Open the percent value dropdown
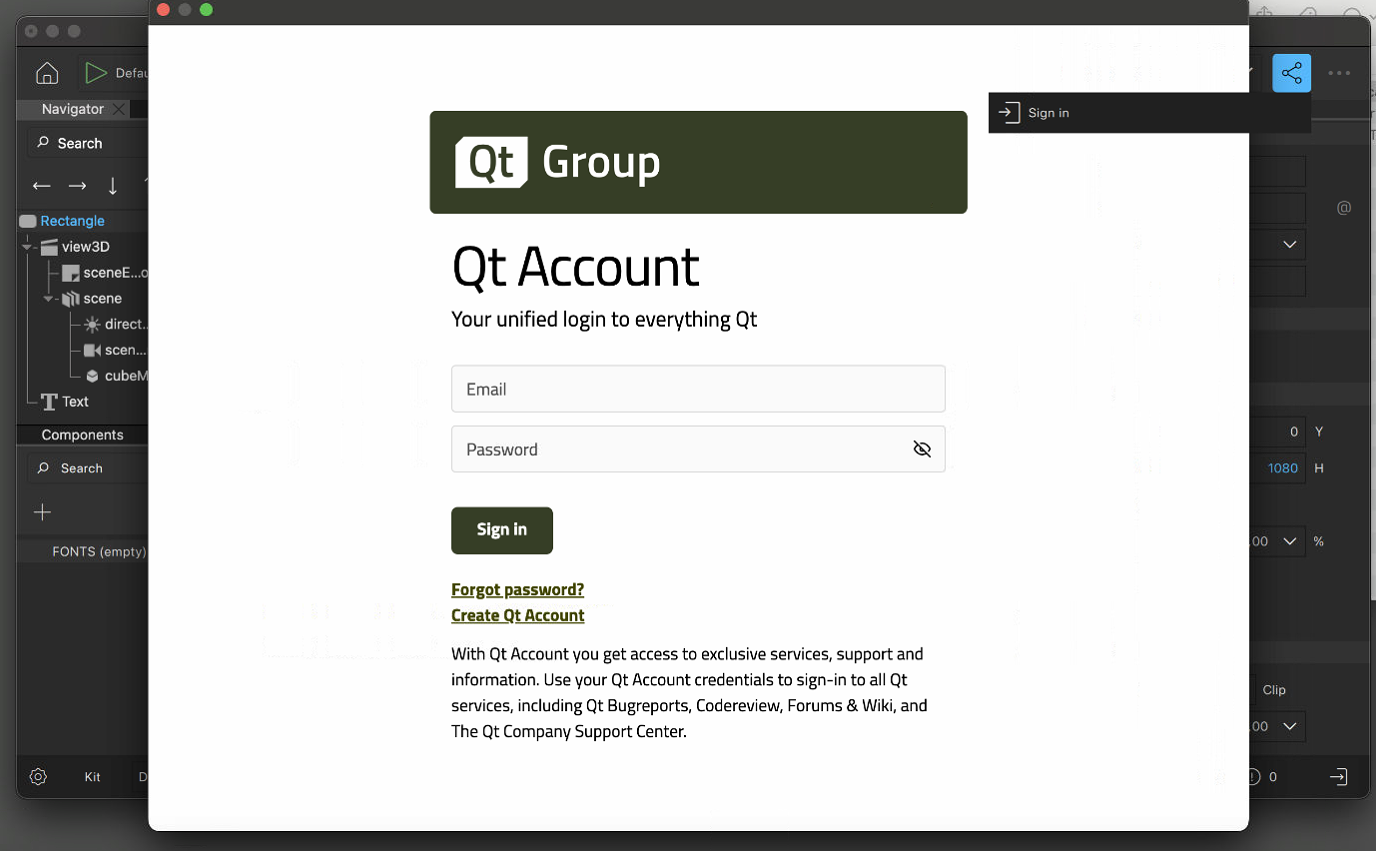The image size is (1376, 851). click(x=1289, y=541)
